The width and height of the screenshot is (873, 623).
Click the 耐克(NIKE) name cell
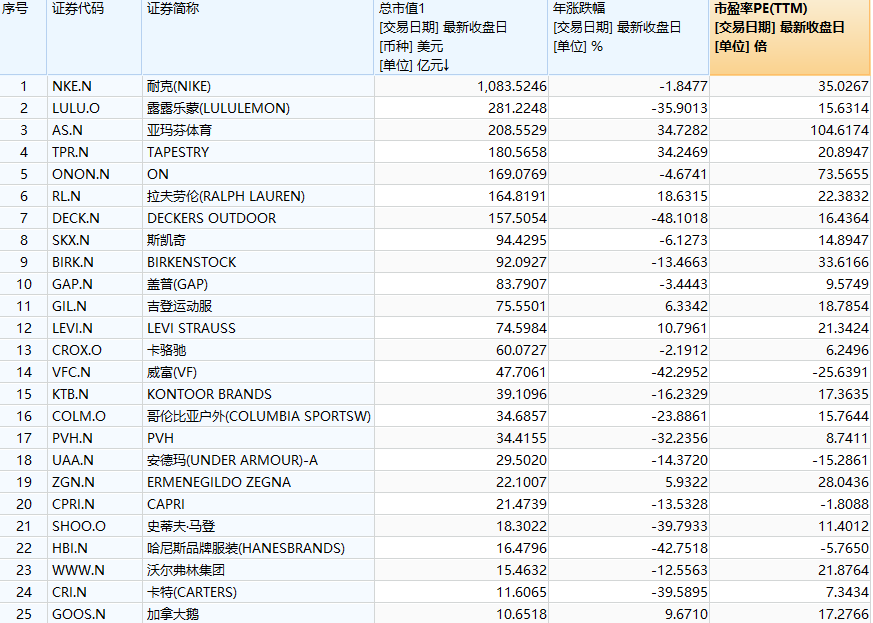pyautogui.click(x=258, y=86)
